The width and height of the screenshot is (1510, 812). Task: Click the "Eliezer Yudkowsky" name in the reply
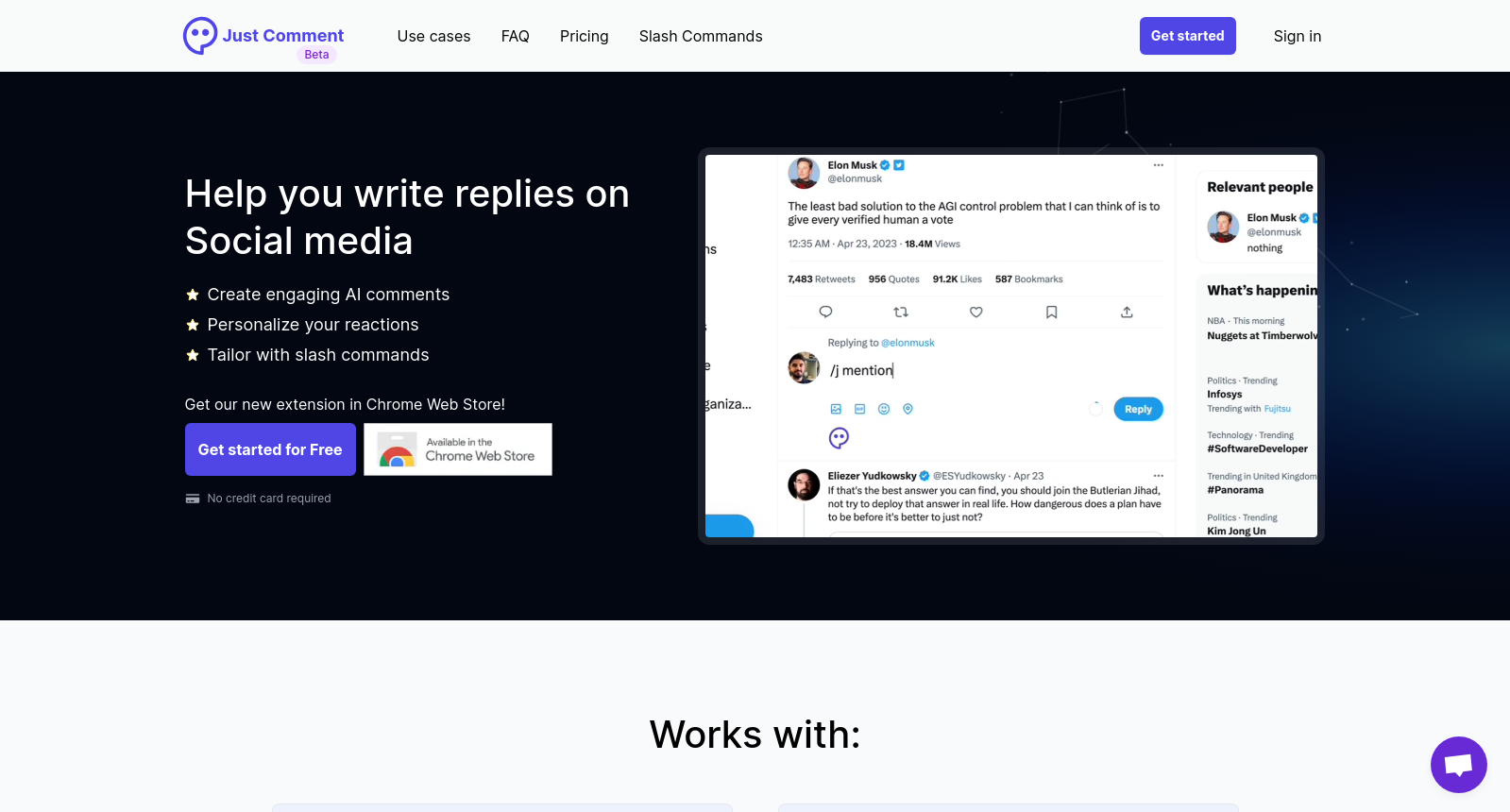click(873, 476)
